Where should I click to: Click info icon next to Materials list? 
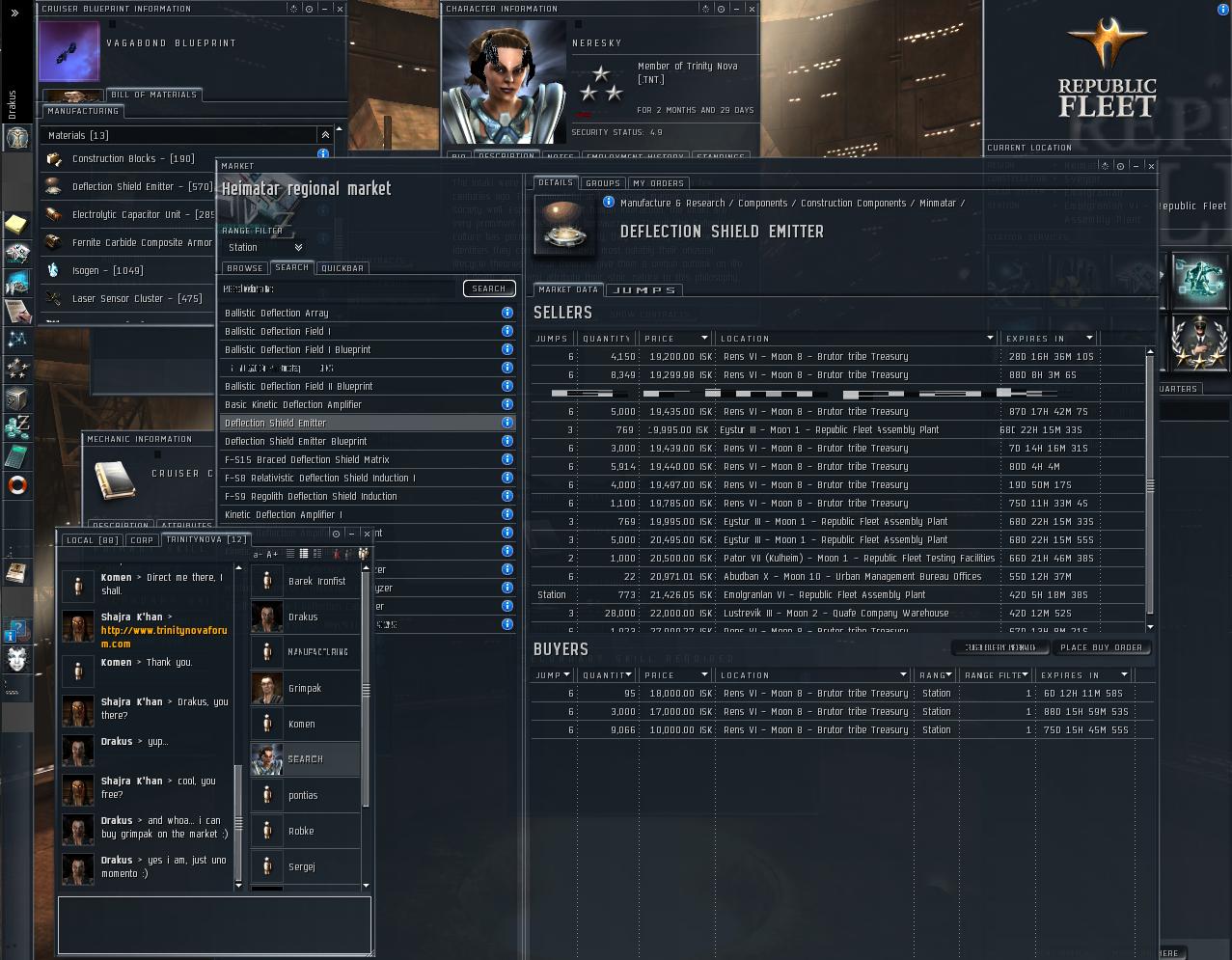coord(323,153)
